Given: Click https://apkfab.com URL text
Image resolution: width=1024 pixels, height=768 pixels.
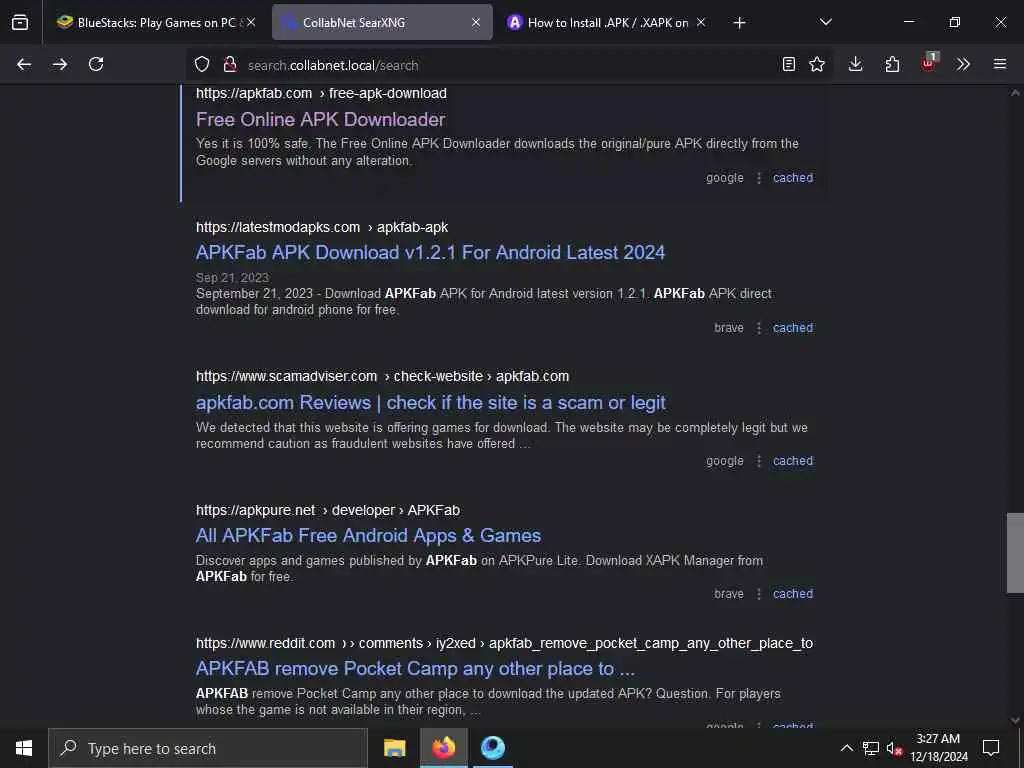Looking at the screenshot, I should pos(254,93).
